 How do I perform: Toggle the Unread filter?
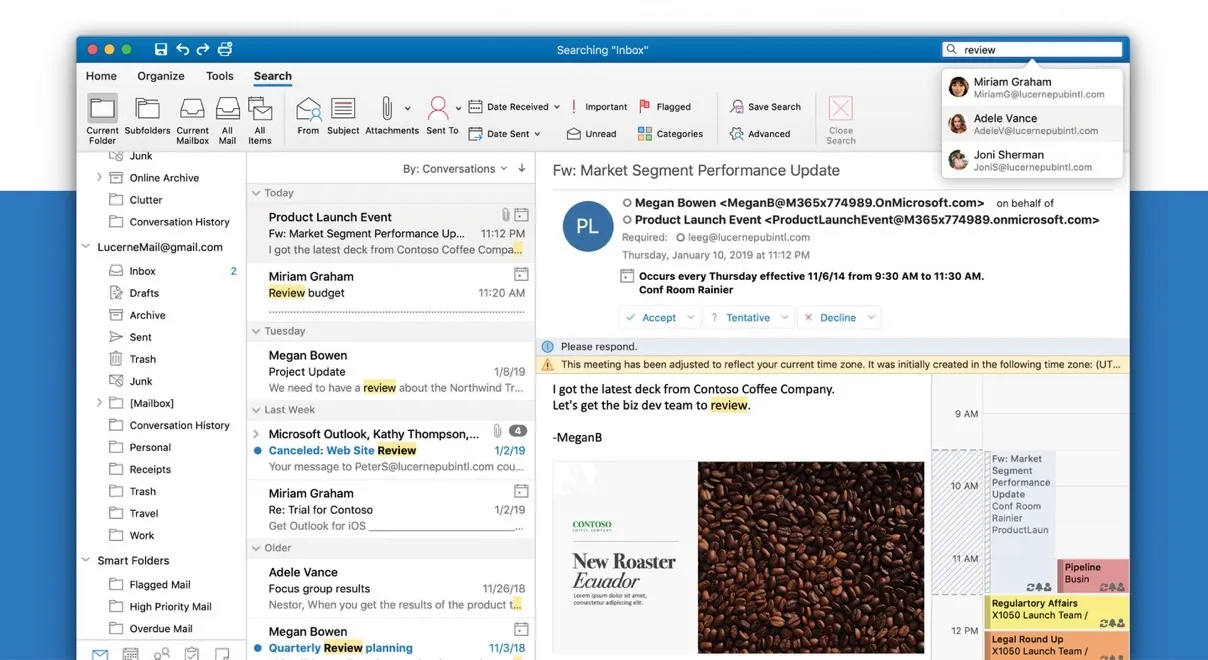[594, 133]
